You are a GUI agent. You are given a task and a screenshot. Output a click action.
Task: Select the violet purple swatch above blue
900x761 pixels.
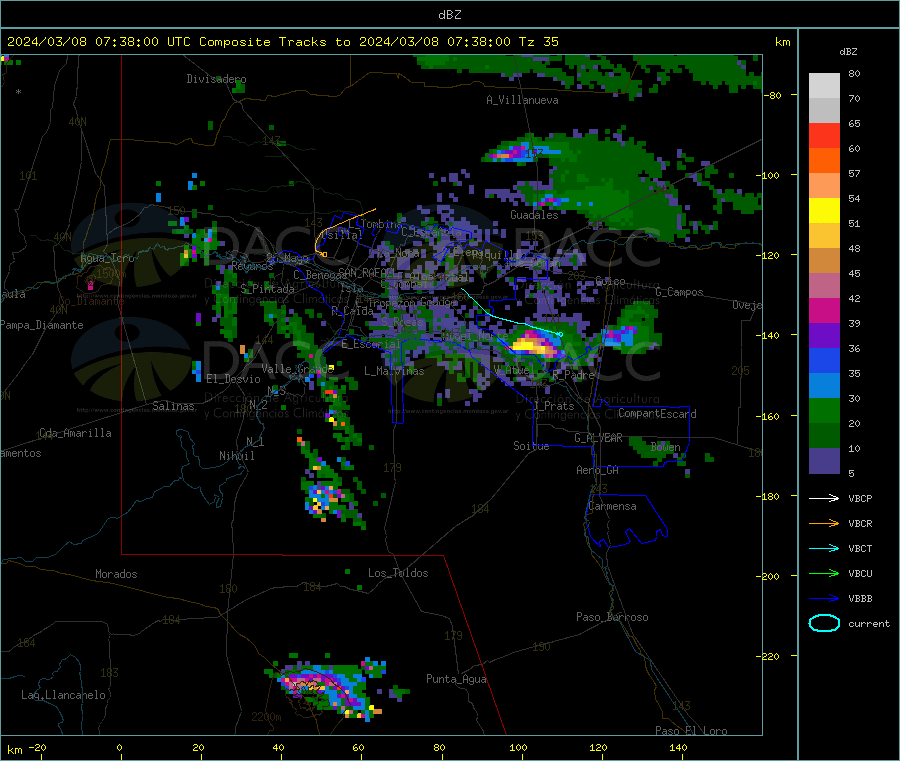[x=824, y=336]
